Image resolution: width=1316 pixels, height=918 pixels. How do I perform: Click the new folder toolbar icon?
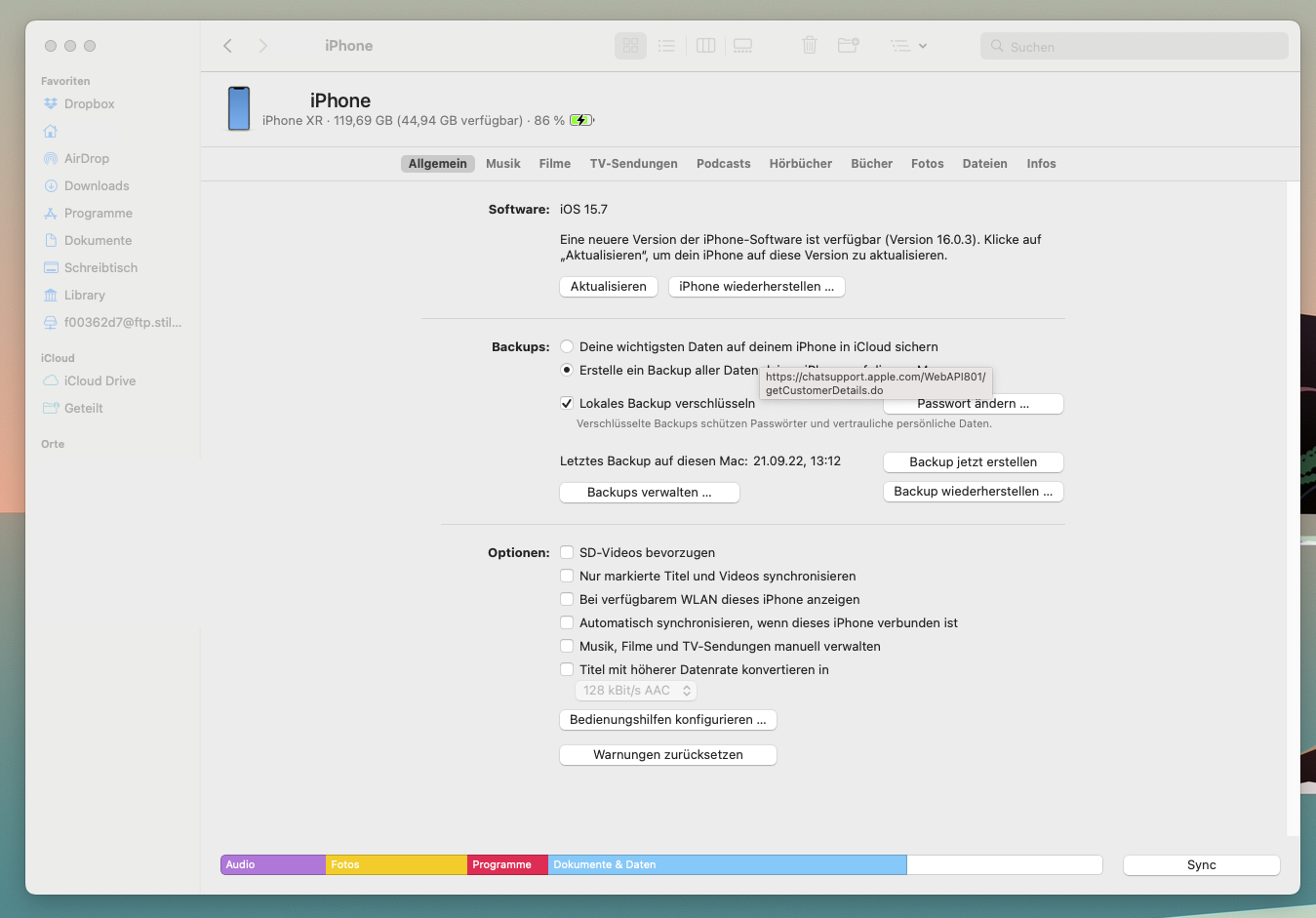(849, 46)
